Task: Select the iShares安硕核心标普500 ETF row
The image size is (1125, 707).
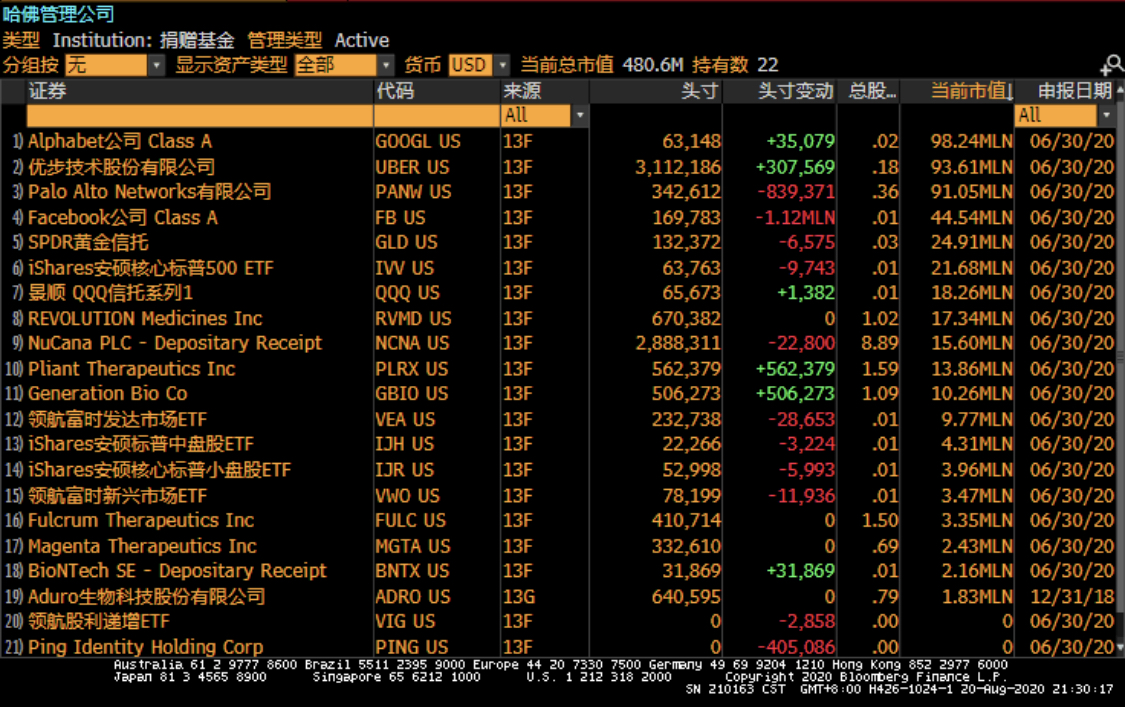Action: [560, 268]
